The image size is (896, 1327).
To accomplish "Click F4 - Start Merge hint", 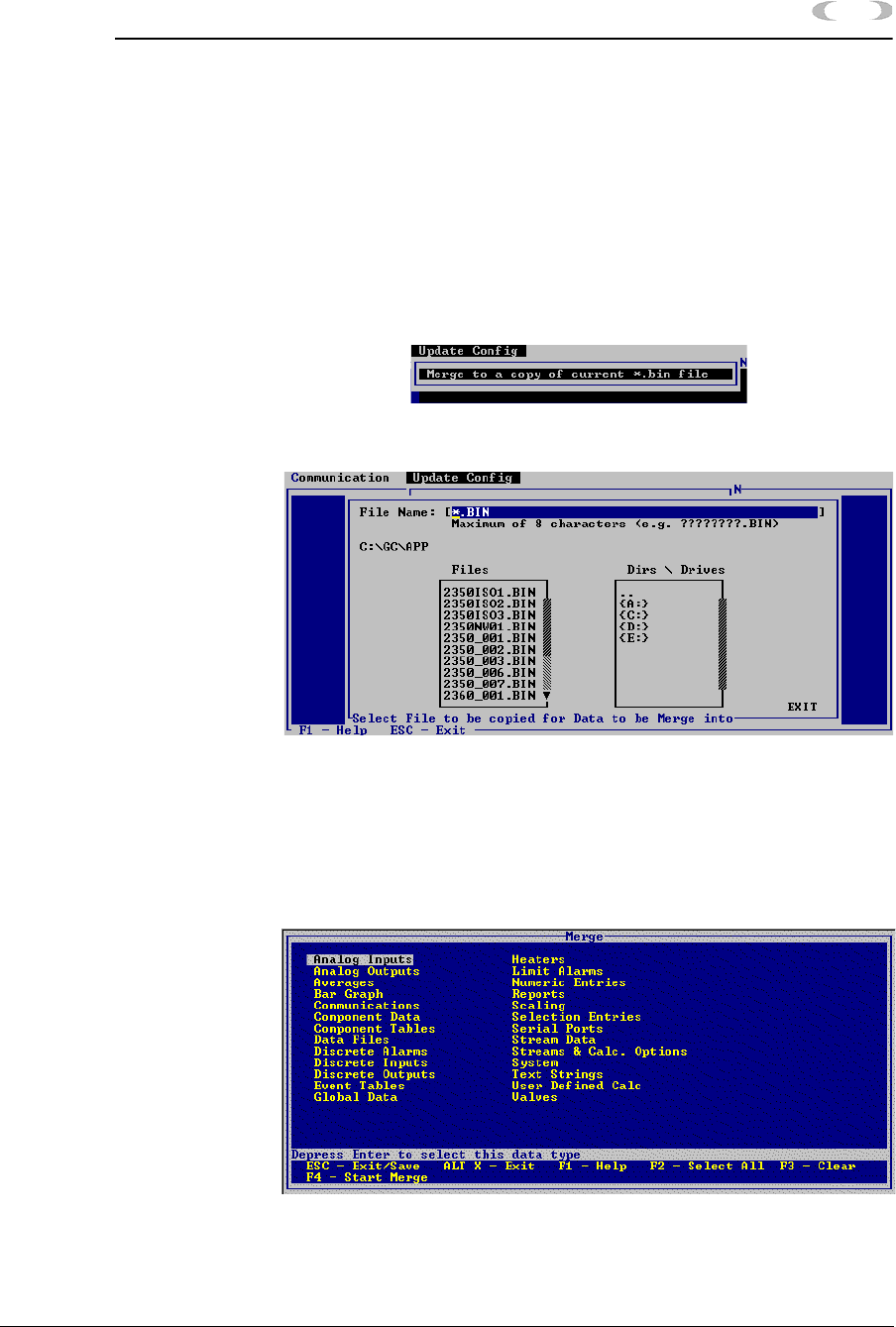I will (x=367, y=1177).
